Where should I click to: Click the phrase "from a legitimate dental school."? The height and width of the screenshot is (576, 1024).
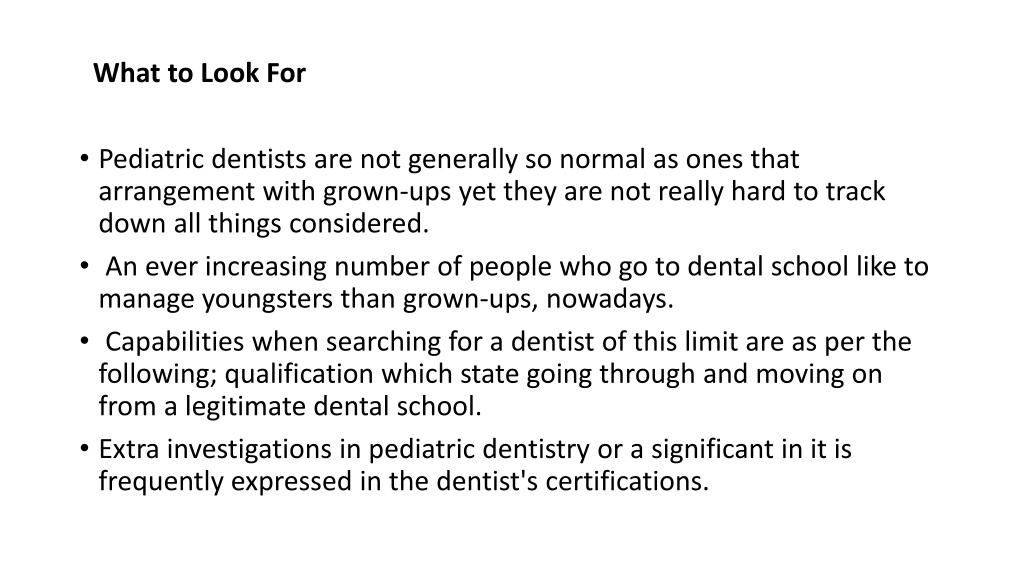point(290,406)
